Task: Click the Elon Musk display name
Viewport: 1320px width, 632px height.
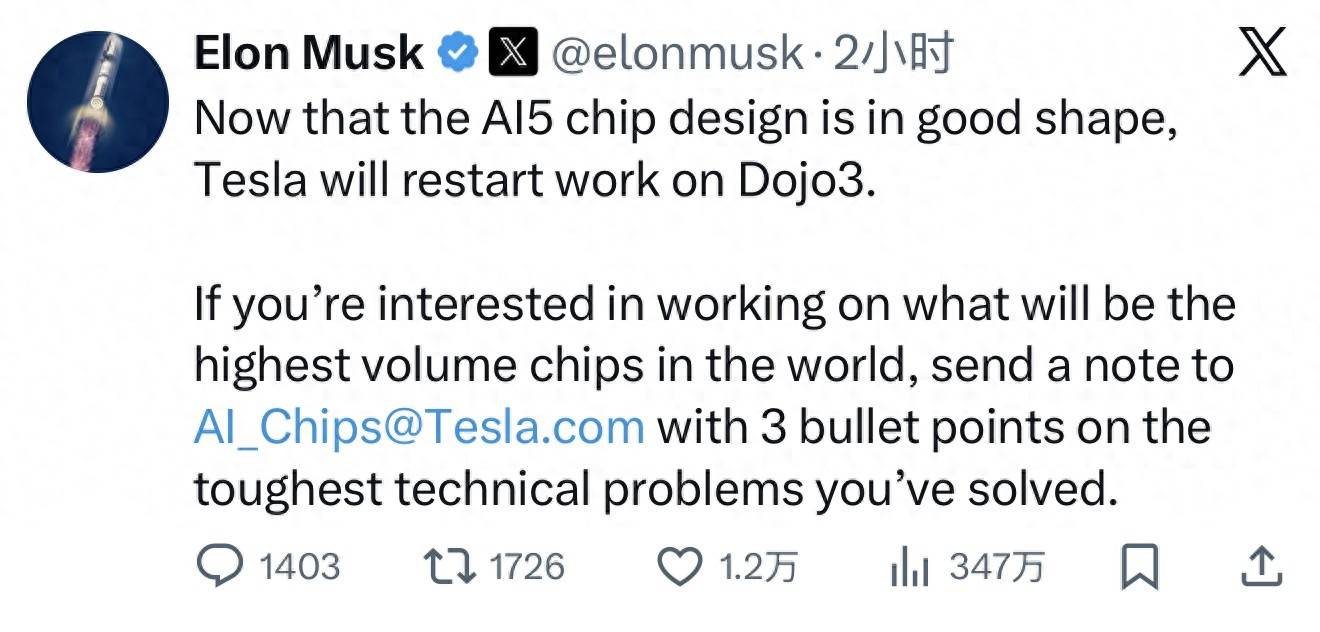Action: 308,54
